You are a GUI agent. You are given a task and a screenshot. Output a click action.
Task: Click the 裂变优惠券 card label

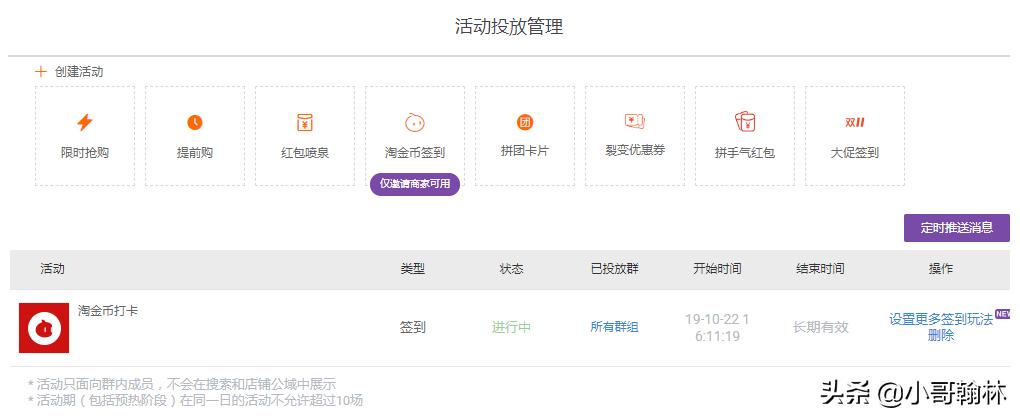tap(634, 150)
